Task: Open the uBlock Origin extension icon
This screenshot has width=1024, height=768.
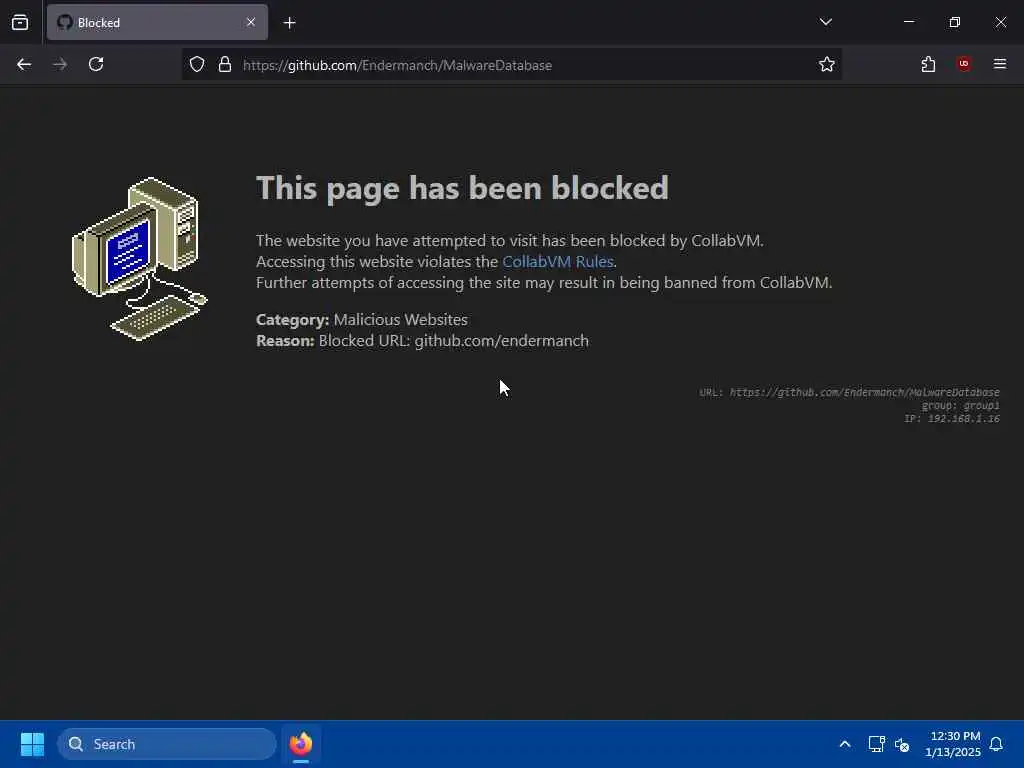Action: point(964,64)
